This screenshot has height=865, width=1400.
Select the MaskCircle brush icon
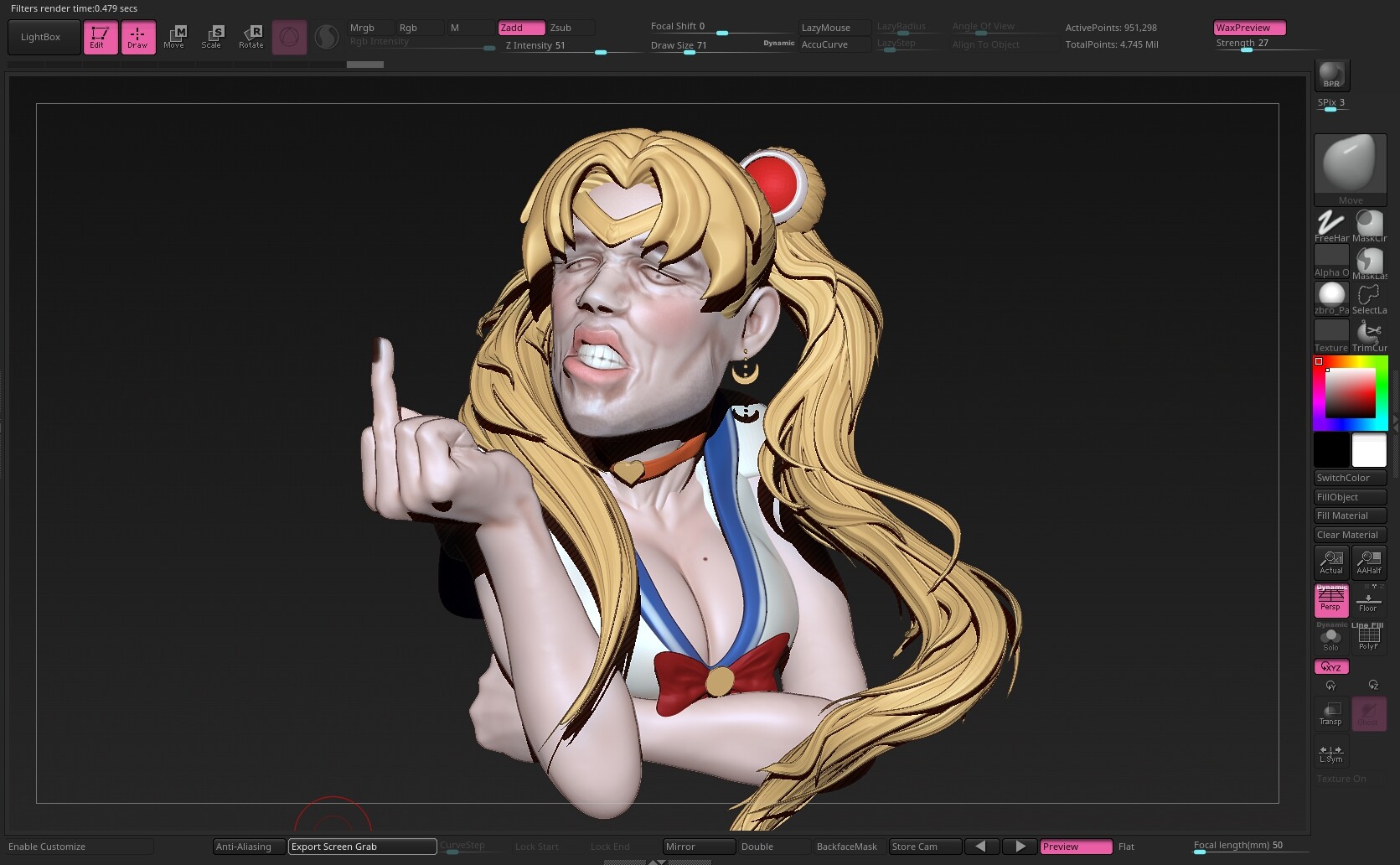pos(1369,226)
